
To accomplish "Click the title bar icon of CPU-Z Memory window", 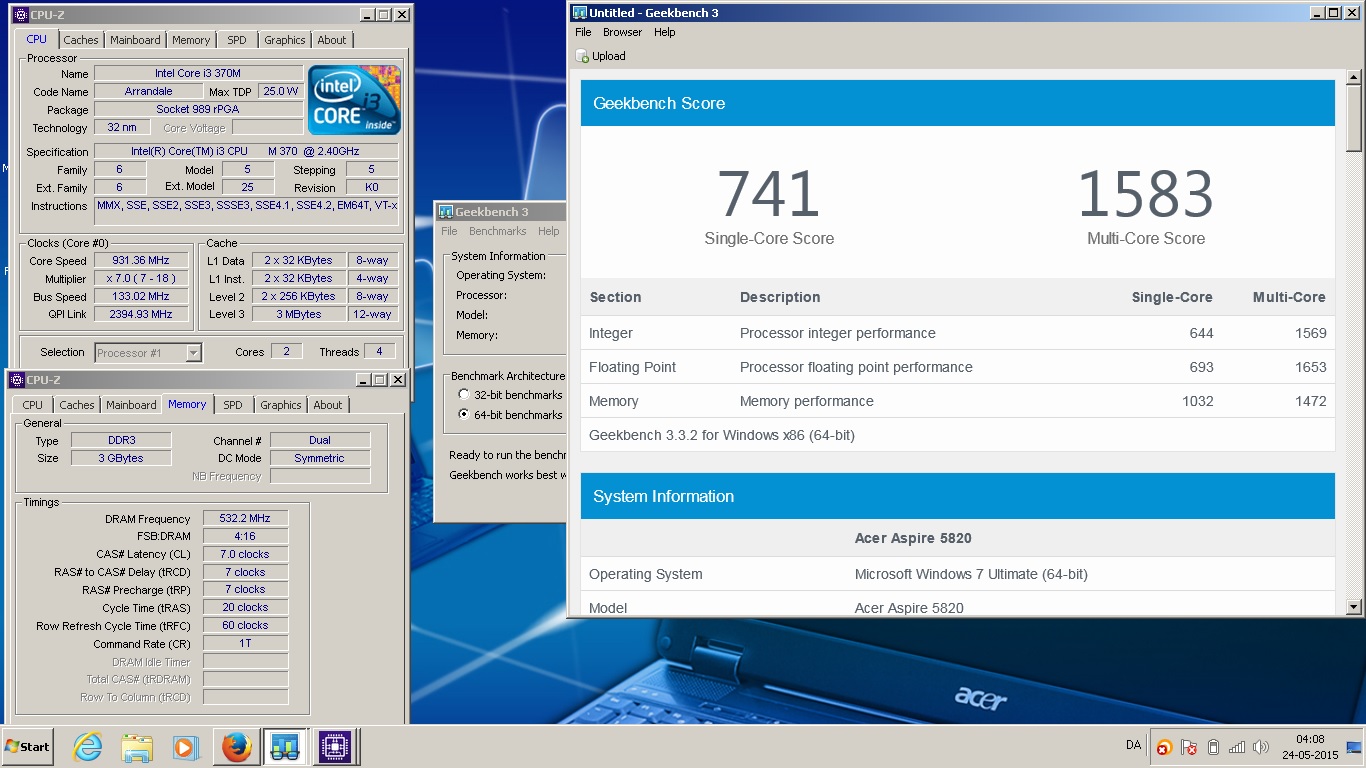I will [15, 380].
